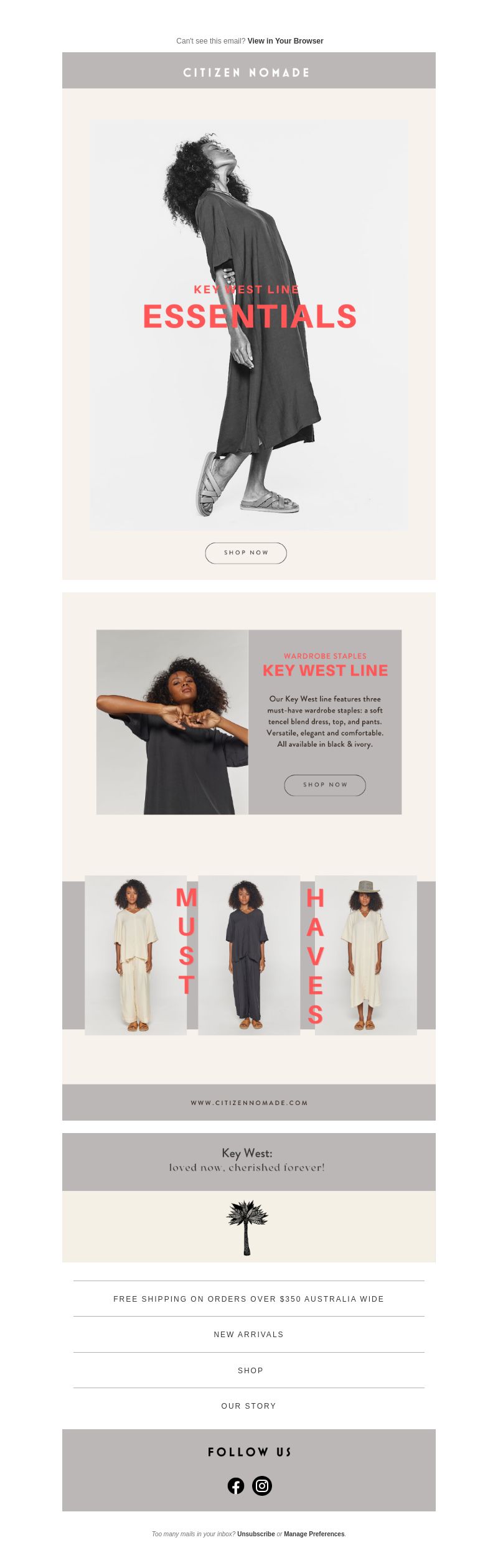Open the New Arrivals menu item

tap(249, 1334)
